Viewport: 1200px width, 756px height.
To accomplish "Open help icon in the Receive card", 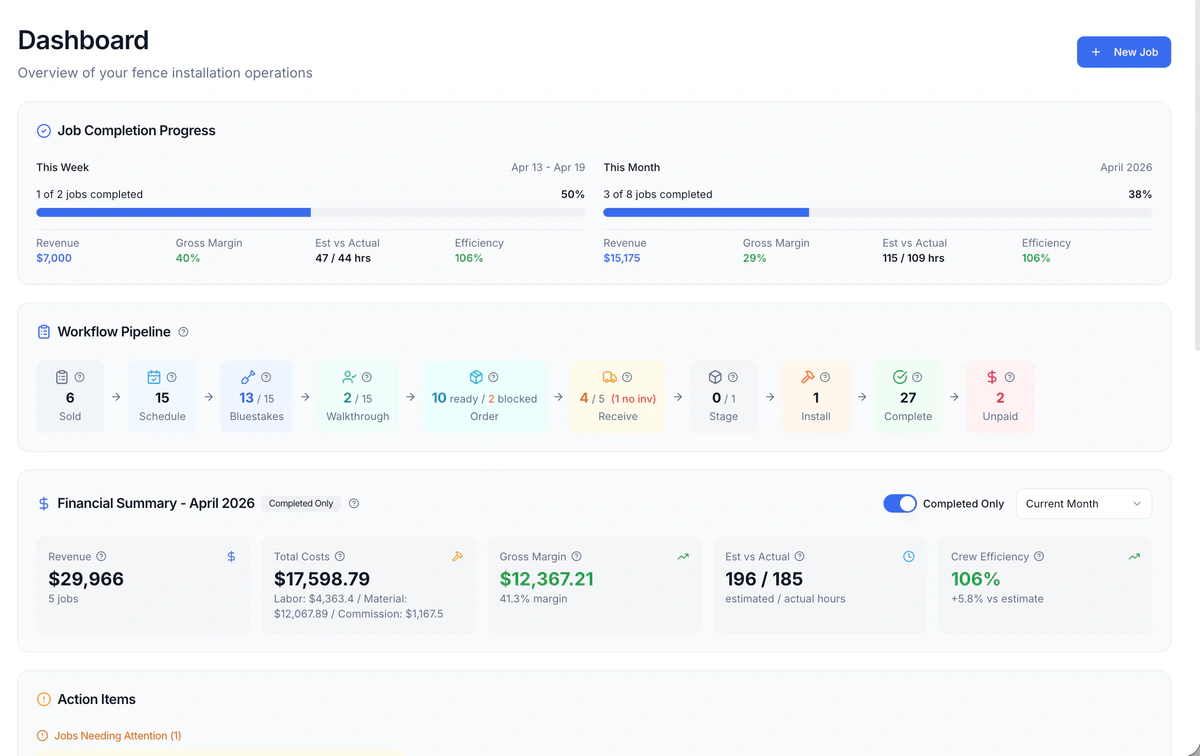I will (x=627, y=377).
